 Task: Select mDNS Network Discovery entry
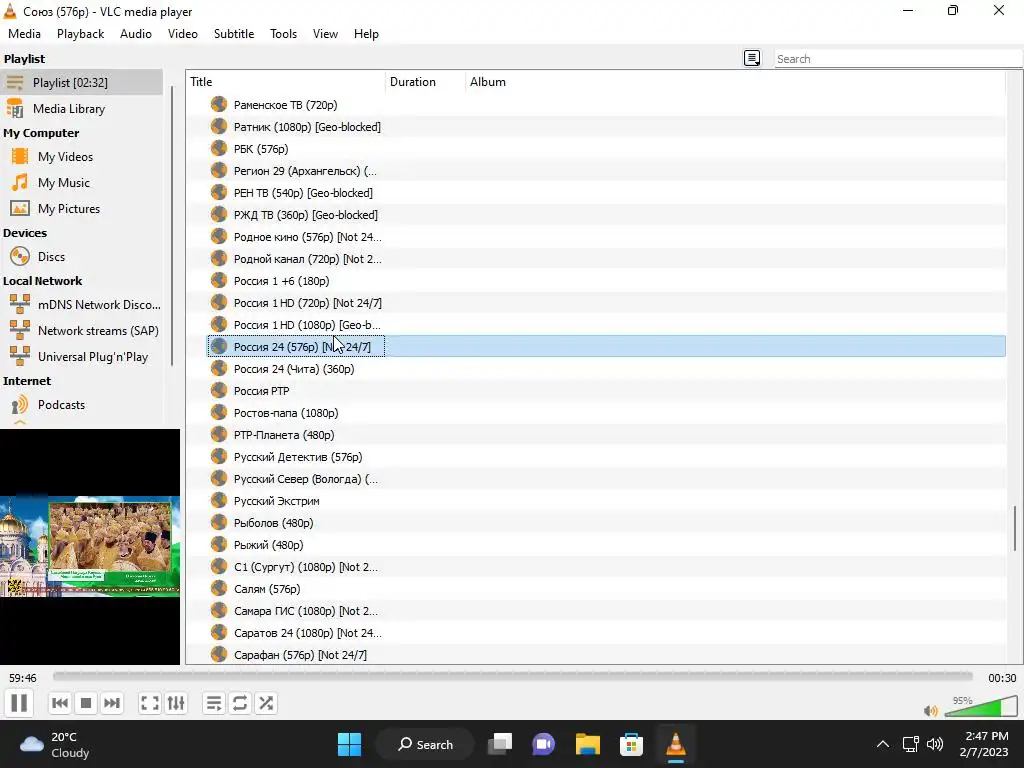[x=82, y=305]
